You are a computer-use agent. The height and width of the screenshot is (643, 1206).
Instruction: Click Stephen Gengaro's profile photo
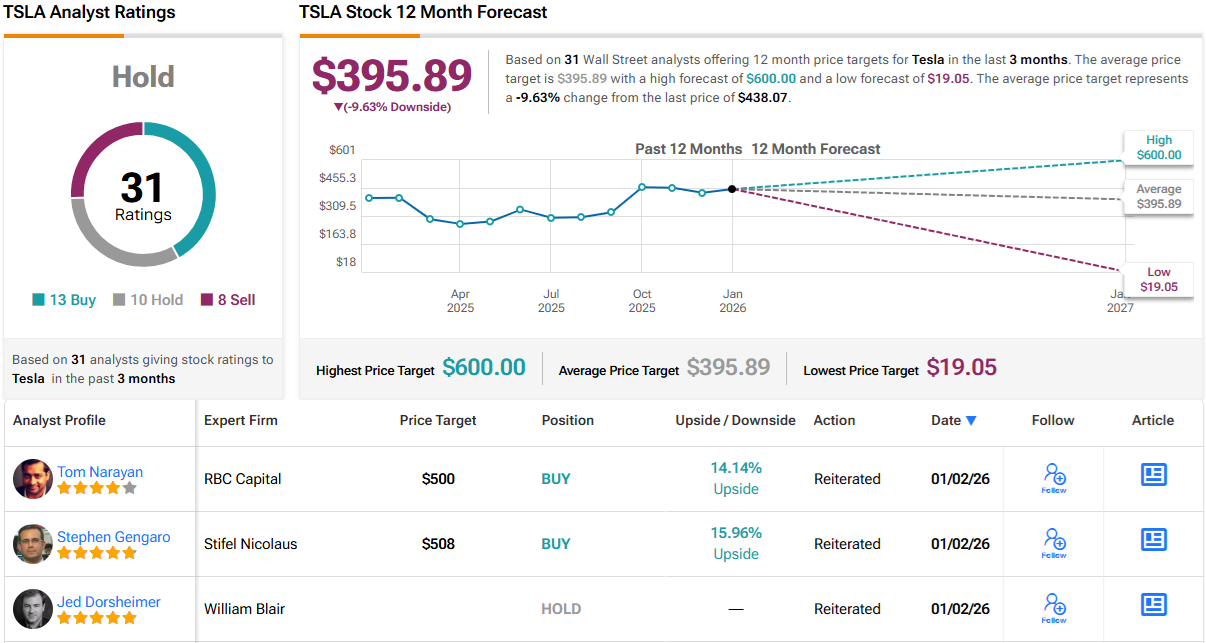point(33,544)
